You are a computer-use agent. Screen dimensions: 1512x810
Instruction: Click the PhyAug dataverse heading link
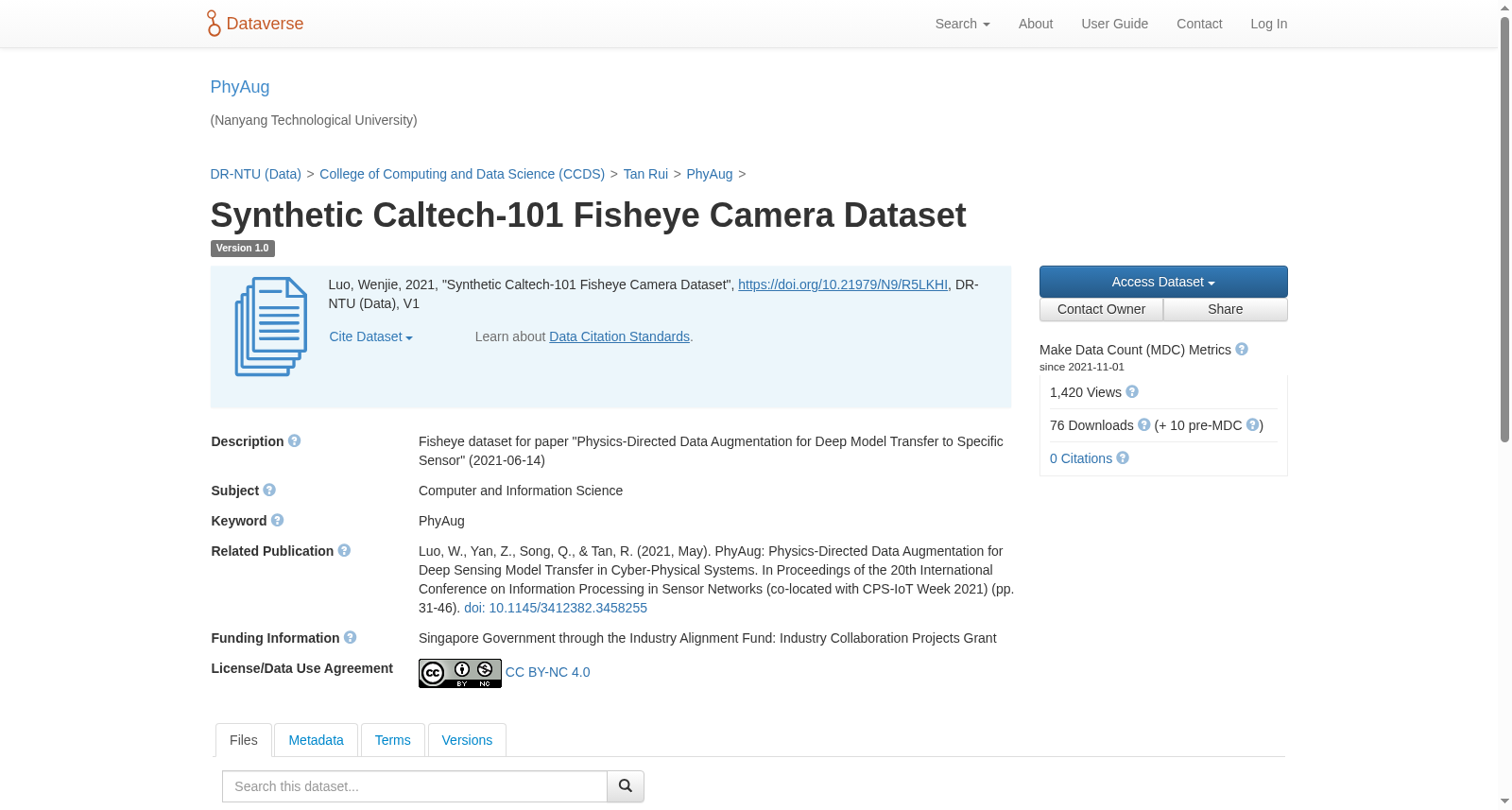point(240,87)
